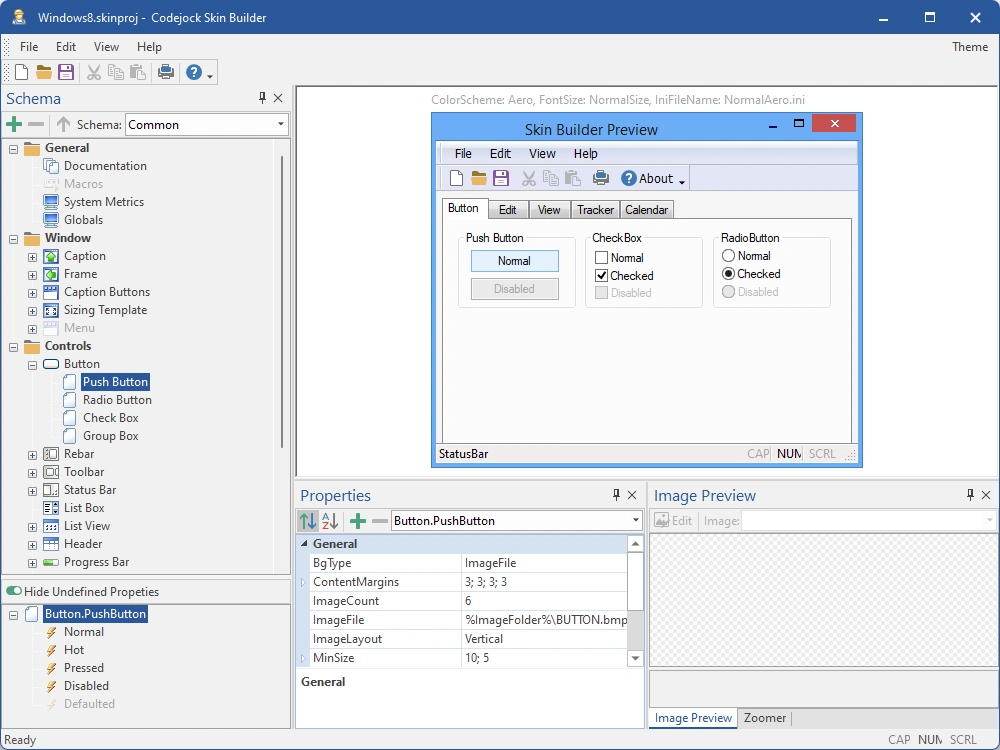Screen dimensions: 1000x750
Task: Select the Hot state under Button.PushButton
Action: (73, 650)
